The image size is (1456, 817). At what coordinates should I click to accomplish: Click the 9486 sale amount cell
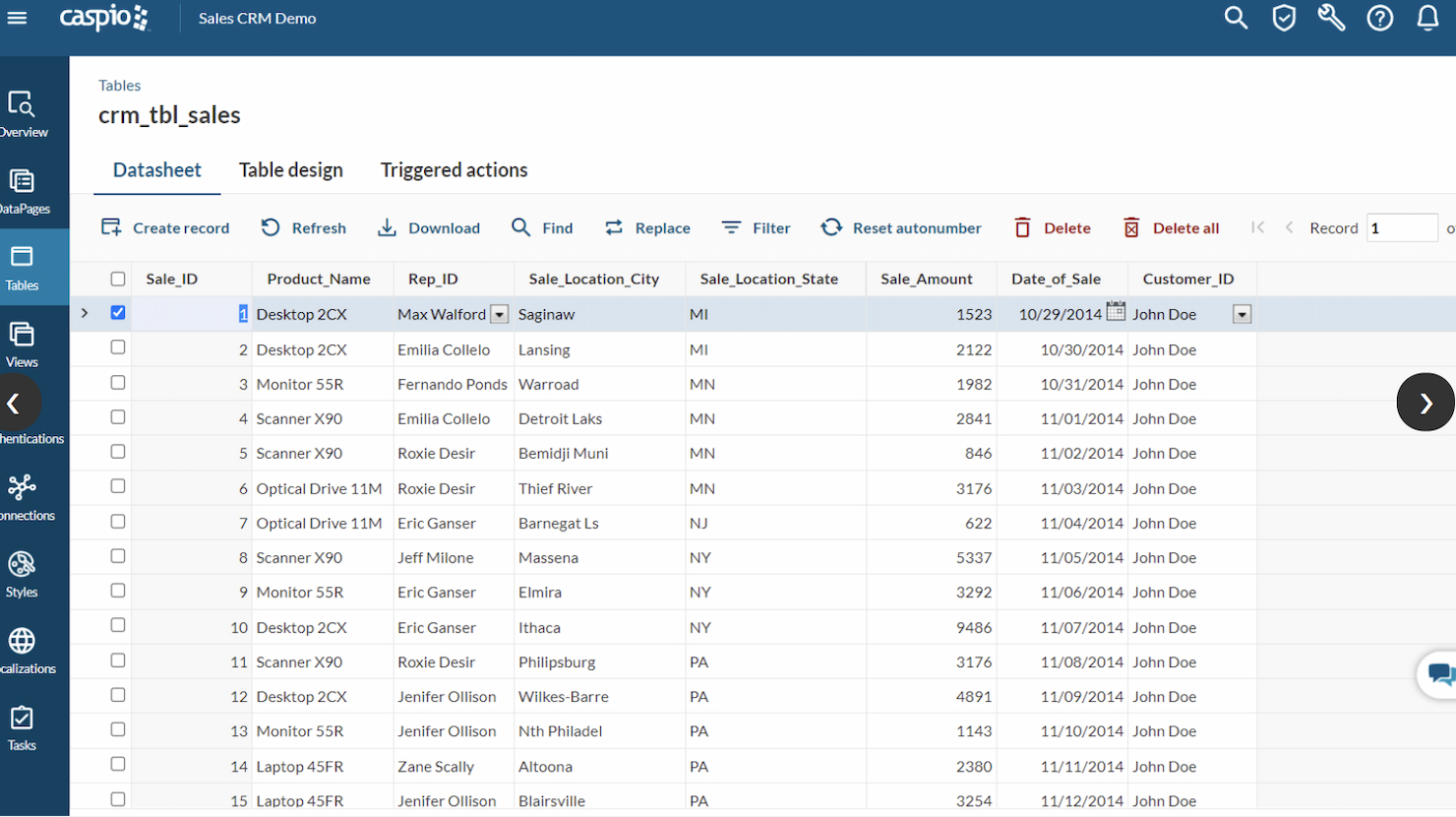[932, 627]
